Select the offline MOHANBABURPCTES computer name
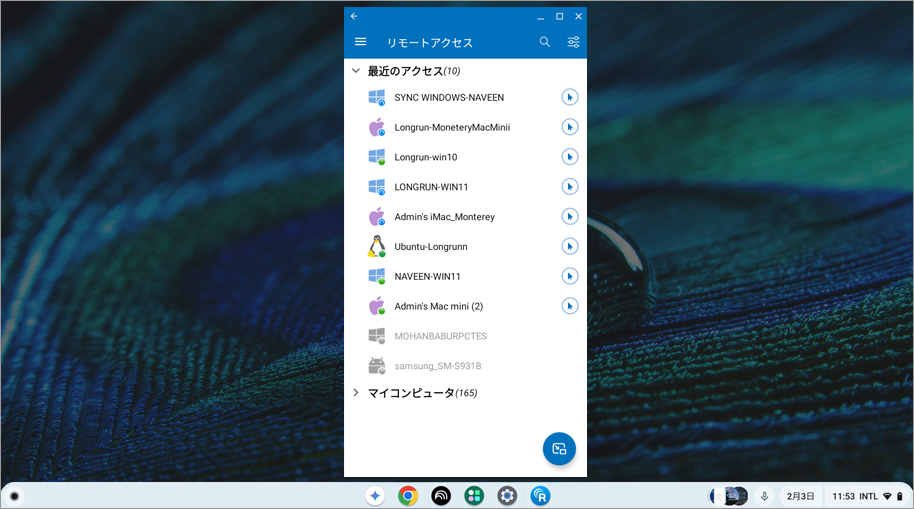 pos(440,336)
